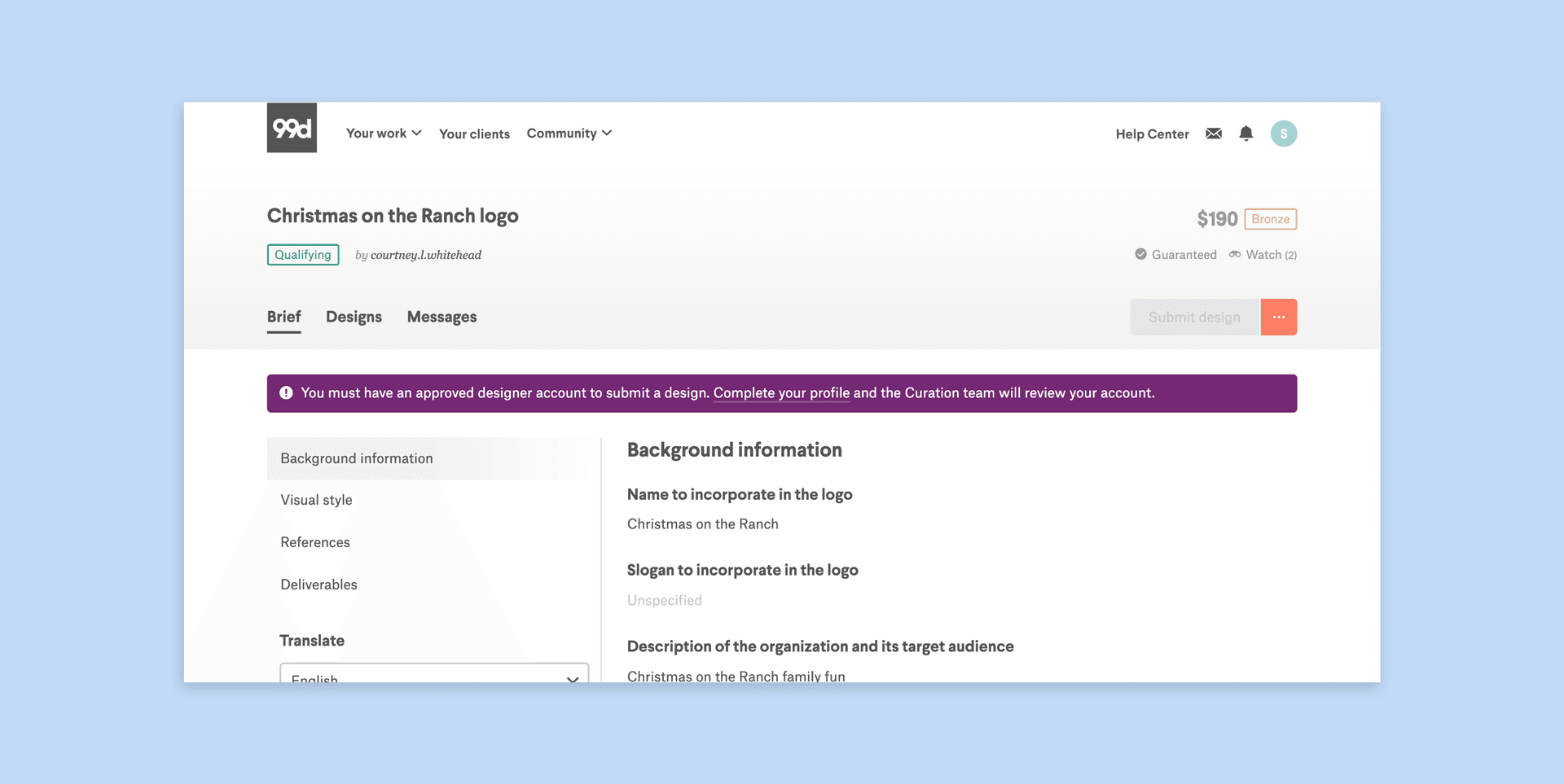The image size is (1564, 784).
Task: Switch to the Designs tab
Action: pyautogui.click(x=354, y=318)
